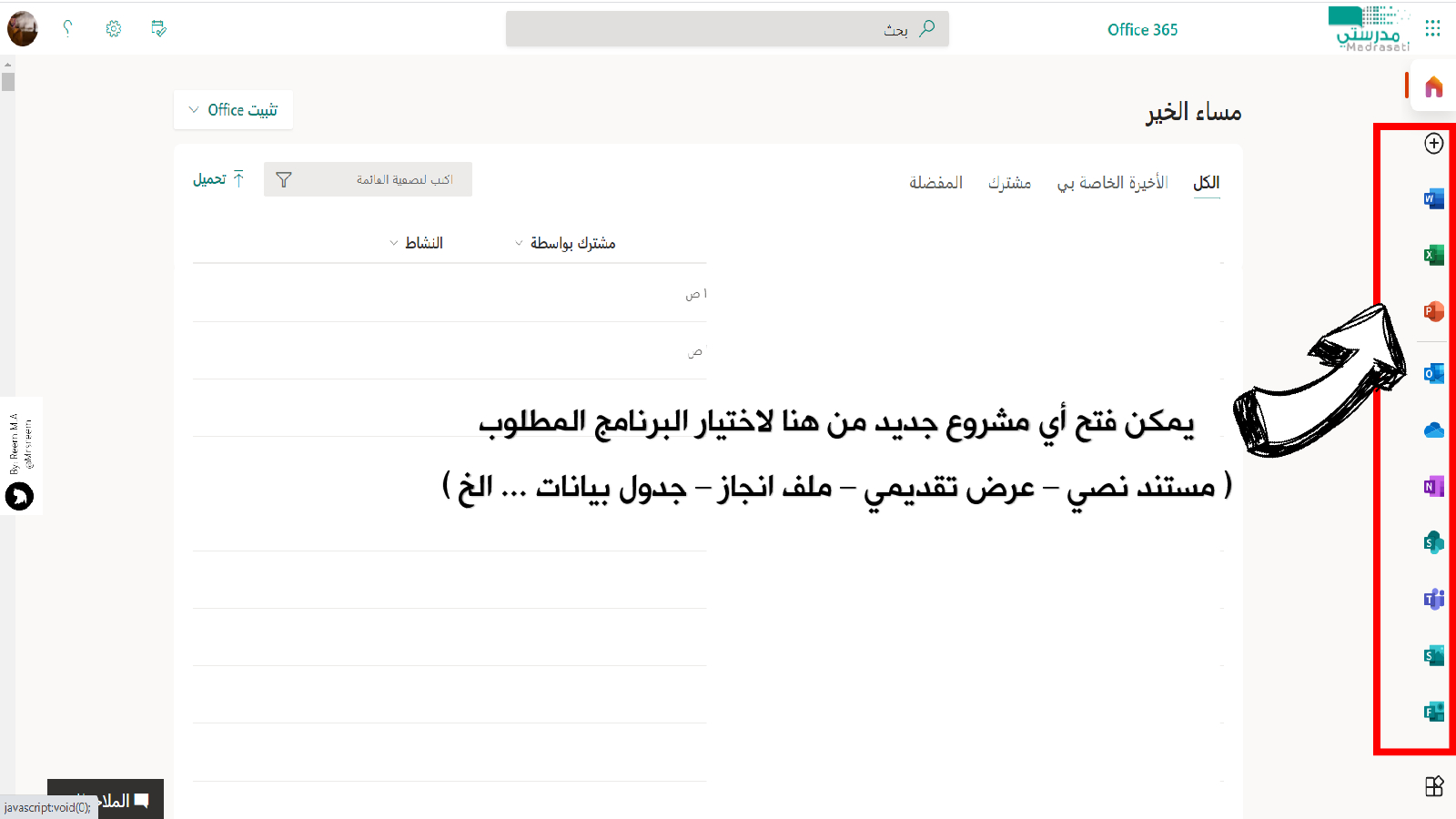The image size is (1456, 819).
Task: Click the بحث search box
Action: pyautogui.click(x=727, y=29)
